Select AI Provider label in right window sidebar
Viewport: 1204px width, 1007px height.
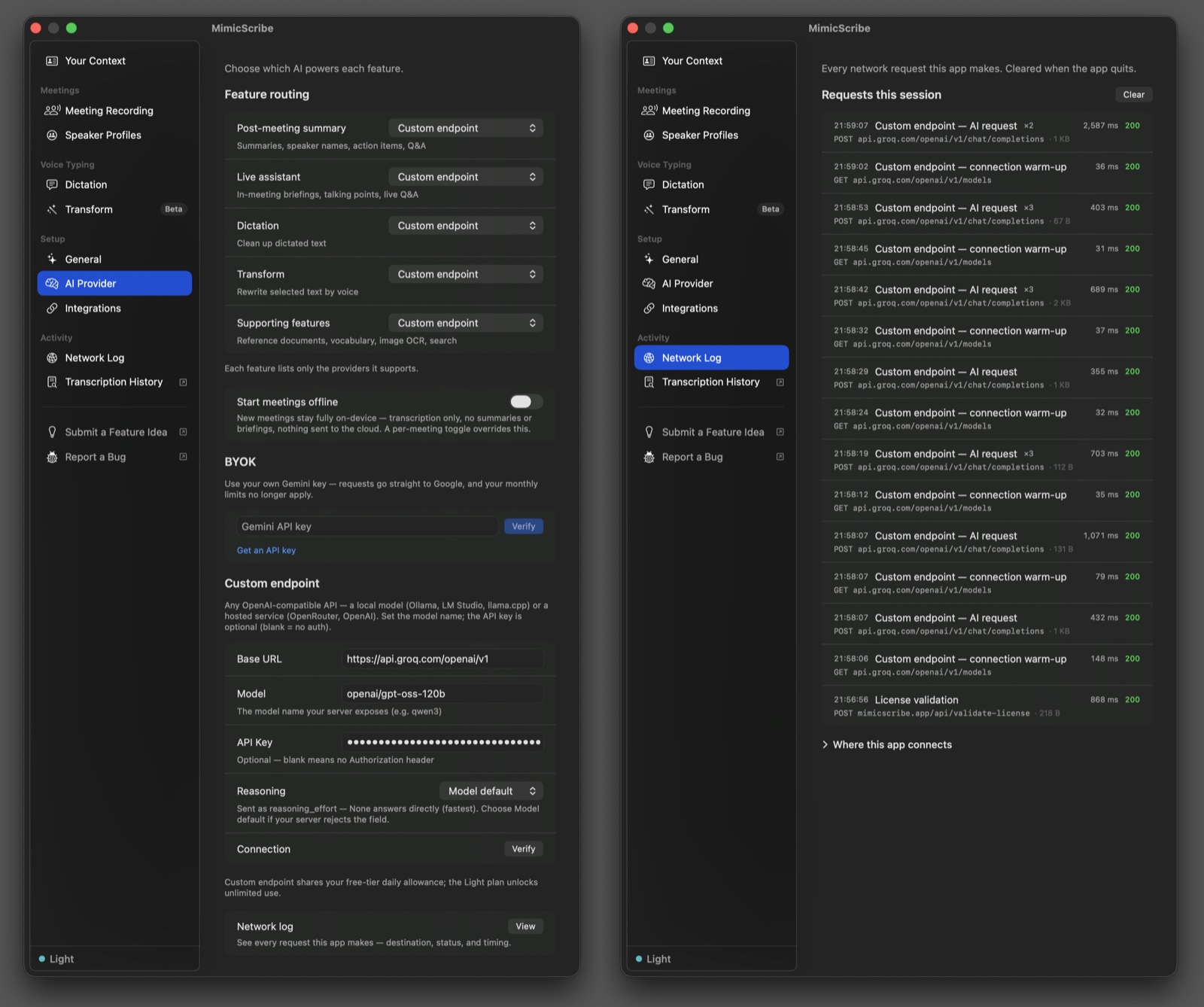click(x=687, y=284)
